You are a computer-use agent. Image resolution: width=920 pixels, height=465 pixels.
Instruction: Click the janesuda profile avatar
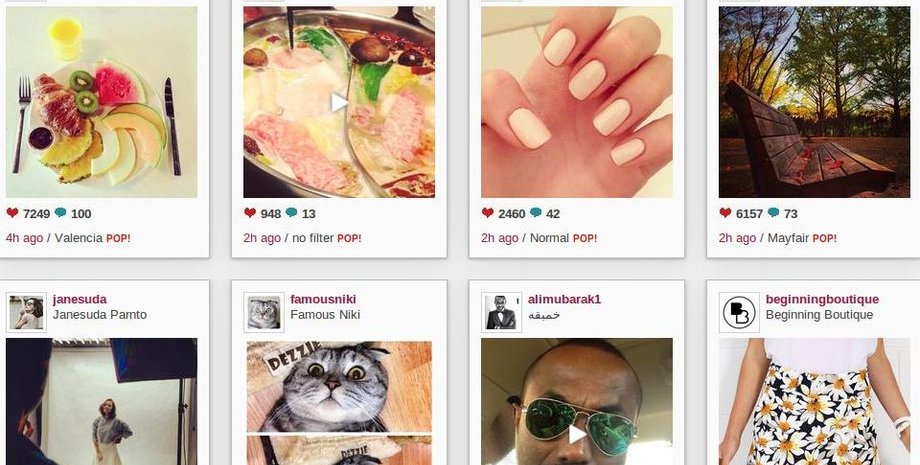click(26, 313)
